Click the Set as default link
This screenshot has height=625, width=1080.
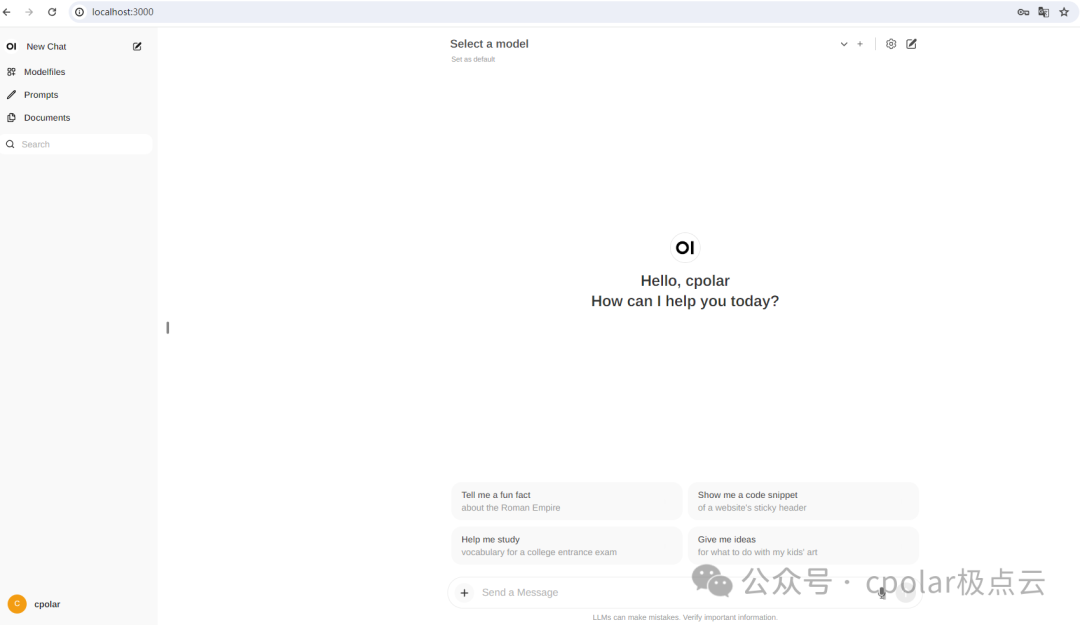[473, 59]
